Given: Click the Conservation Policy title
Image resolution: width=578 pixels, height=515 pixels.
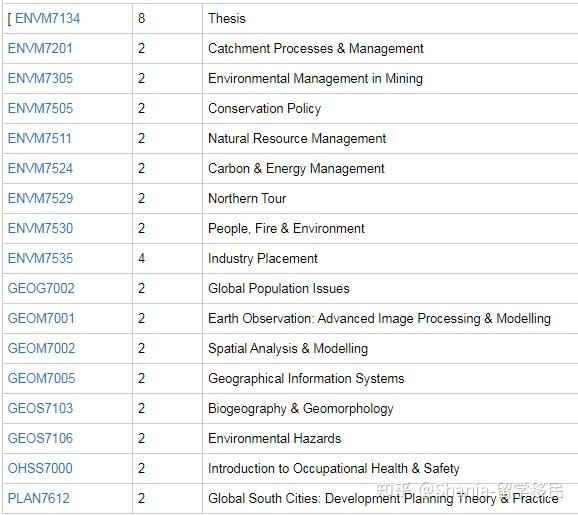Looking at the screenshot, I should point(265,108).
